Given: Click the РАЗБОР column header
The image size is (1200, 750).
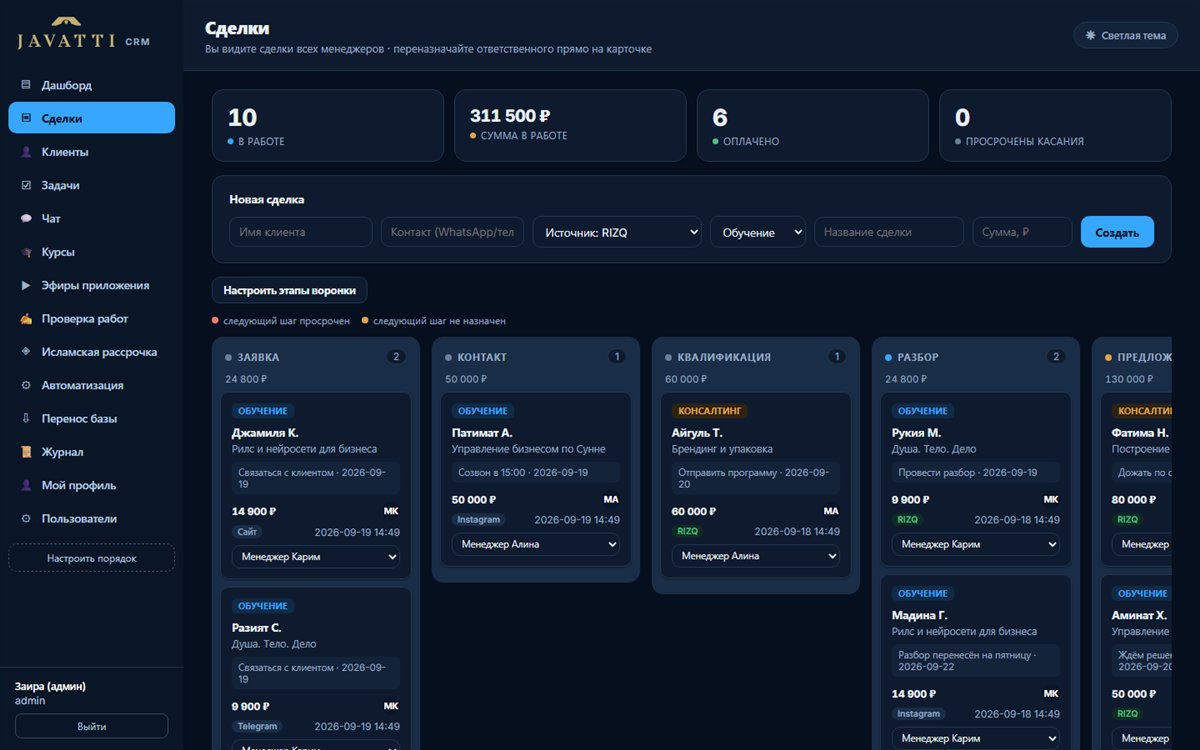Looking at the screenshot, I should (x=918, y=357).
